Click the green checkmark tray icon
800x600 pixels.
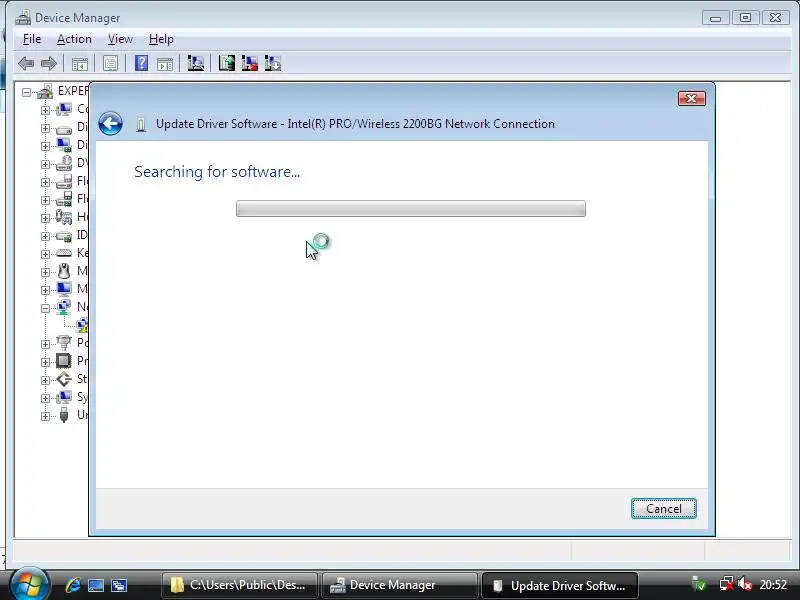pos(699,584)
